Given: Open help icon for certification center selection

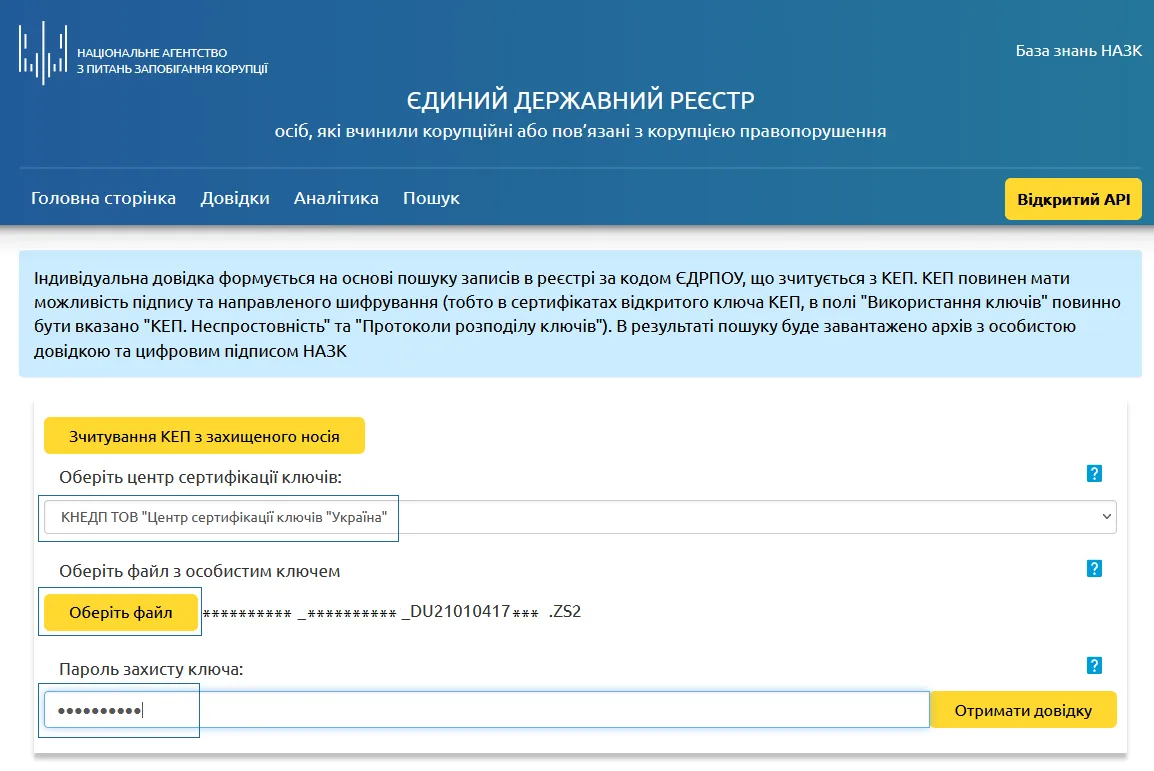Looking at the screenshot, I should coord(1094,474).
